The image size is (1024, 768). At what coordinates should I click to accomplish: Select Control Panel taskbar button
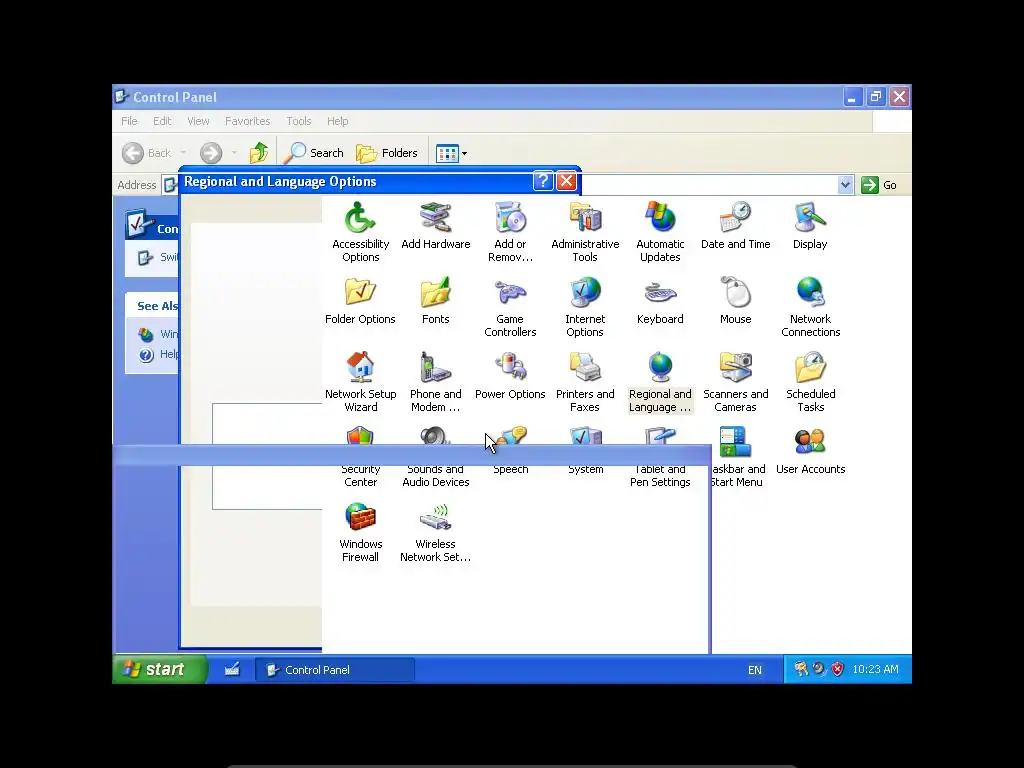335,669
